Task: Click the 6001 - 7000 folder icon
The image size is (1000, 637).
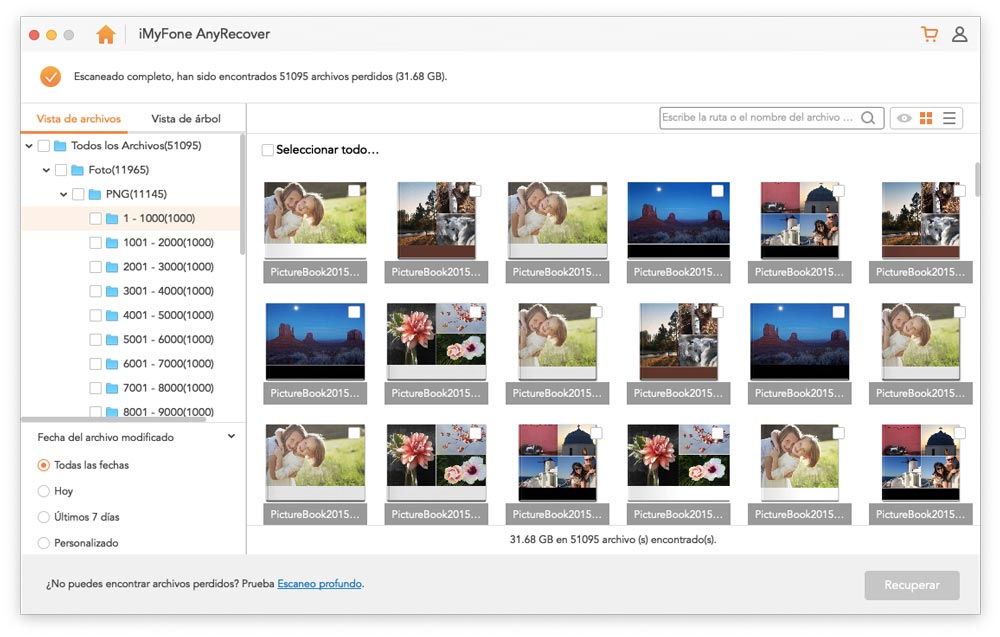Action: coord(112,364)
